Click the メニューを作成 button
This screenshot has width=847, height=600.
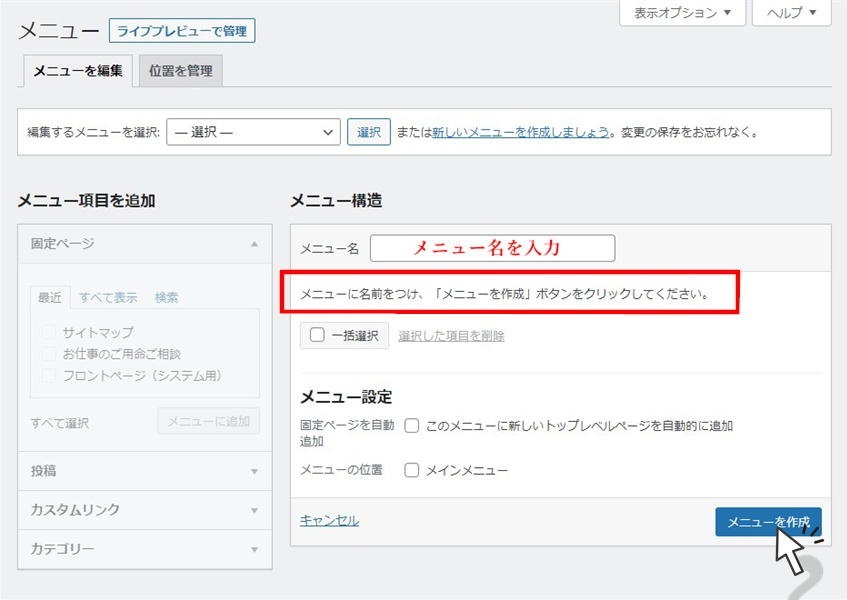point(767,522)
